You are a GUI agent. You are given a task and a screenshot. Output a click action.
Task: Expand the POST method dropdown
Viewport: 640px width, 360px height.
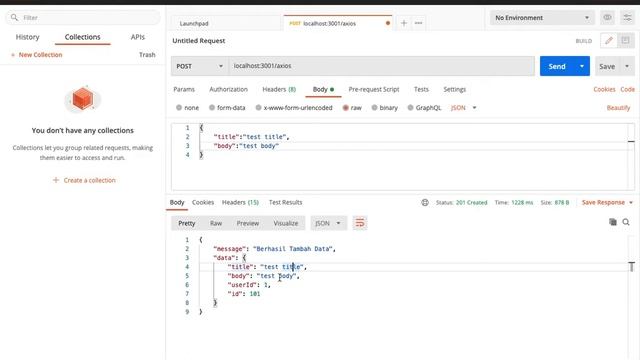point(199,66)
